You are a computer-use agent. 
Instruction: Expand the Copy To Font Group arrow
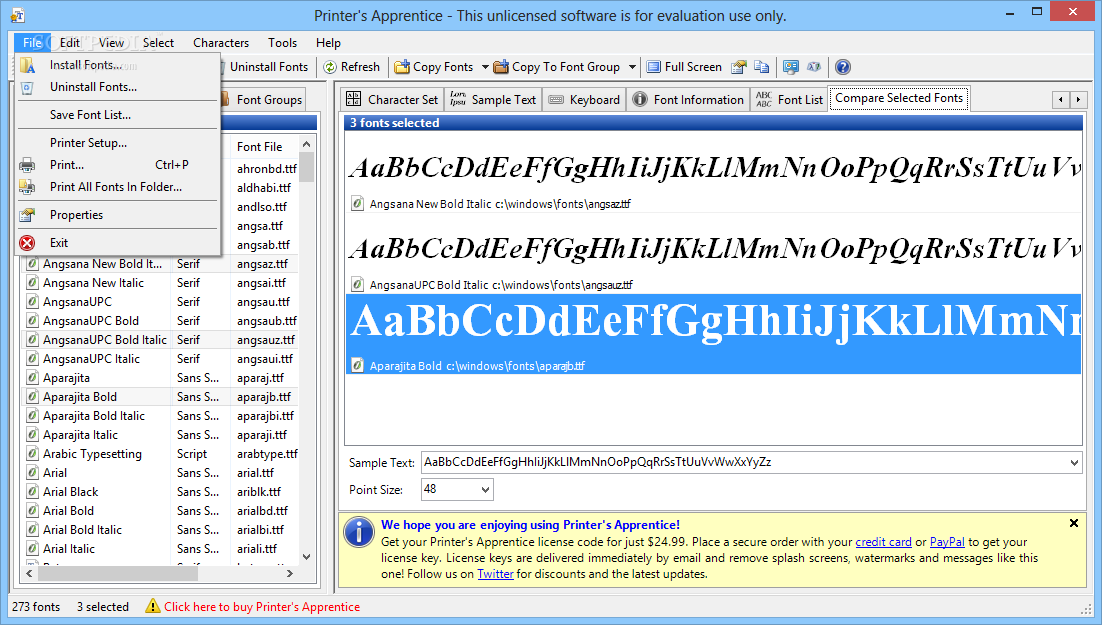click(632, 67)
